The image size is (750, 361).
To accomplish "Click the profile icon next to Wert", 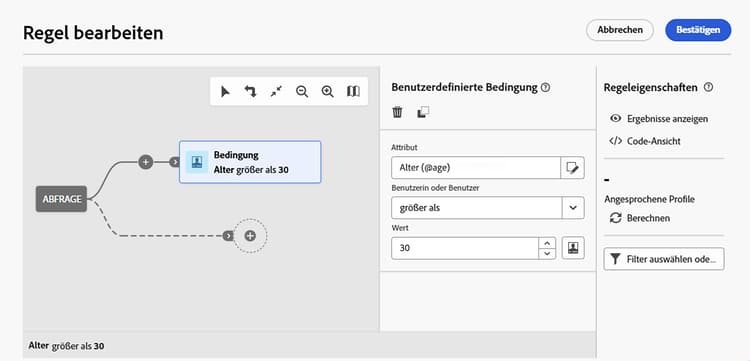I will (573, 248).
